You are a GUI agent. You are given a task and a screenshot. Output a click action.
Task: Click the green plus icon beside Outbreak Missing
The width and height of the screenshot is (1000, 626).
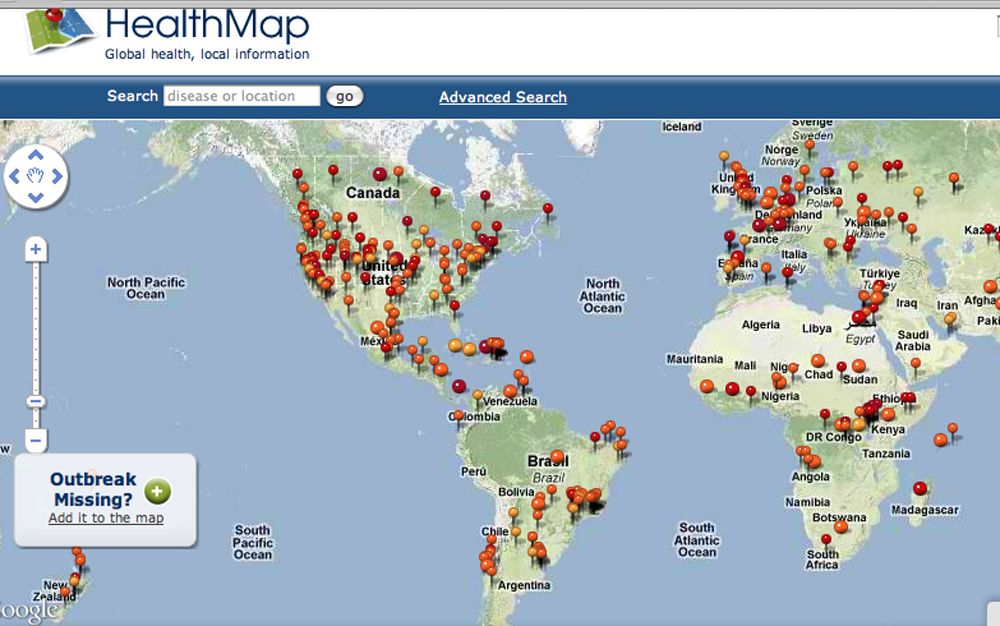coord(158,491)
